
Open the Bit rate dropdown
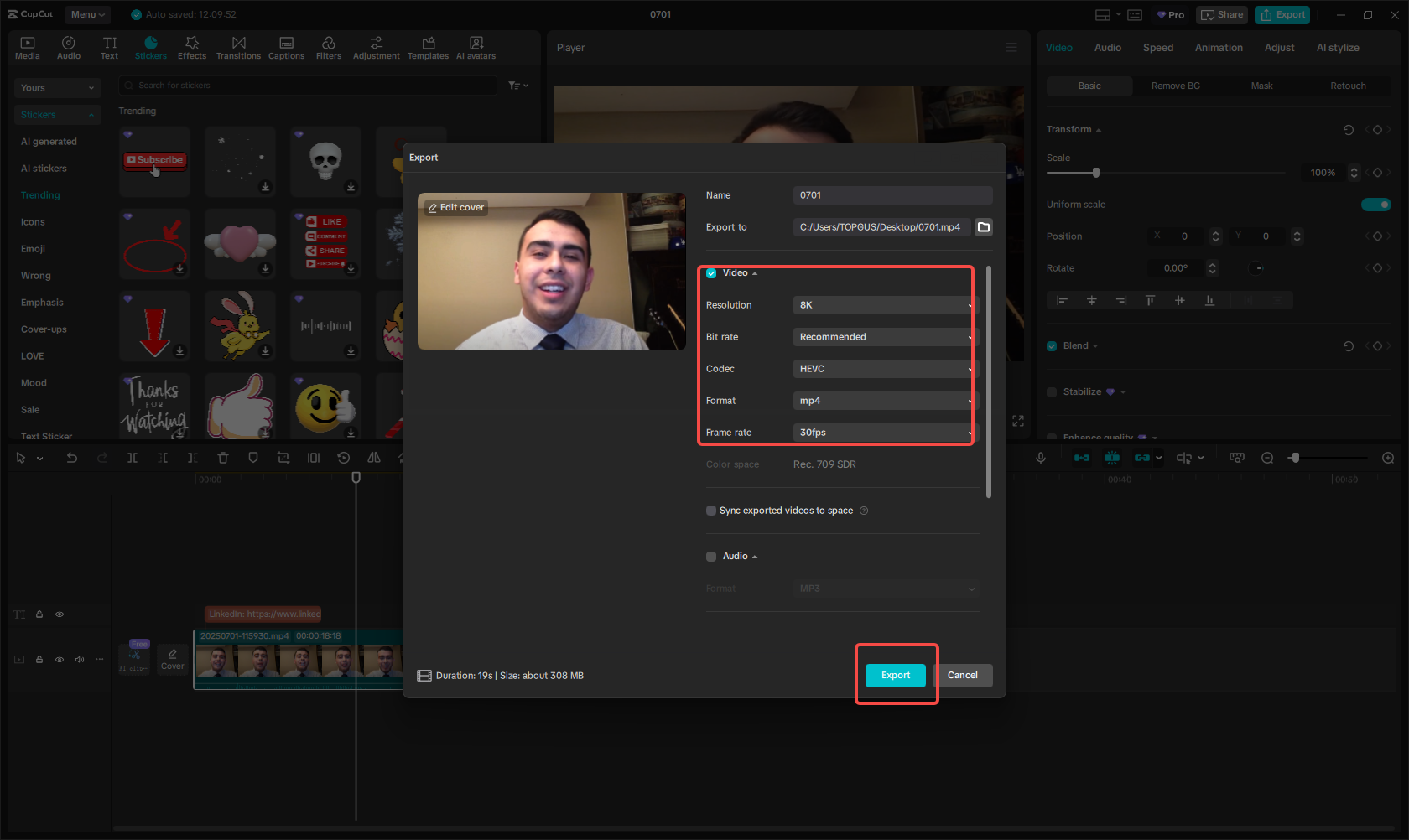click(x=886, y=337)
